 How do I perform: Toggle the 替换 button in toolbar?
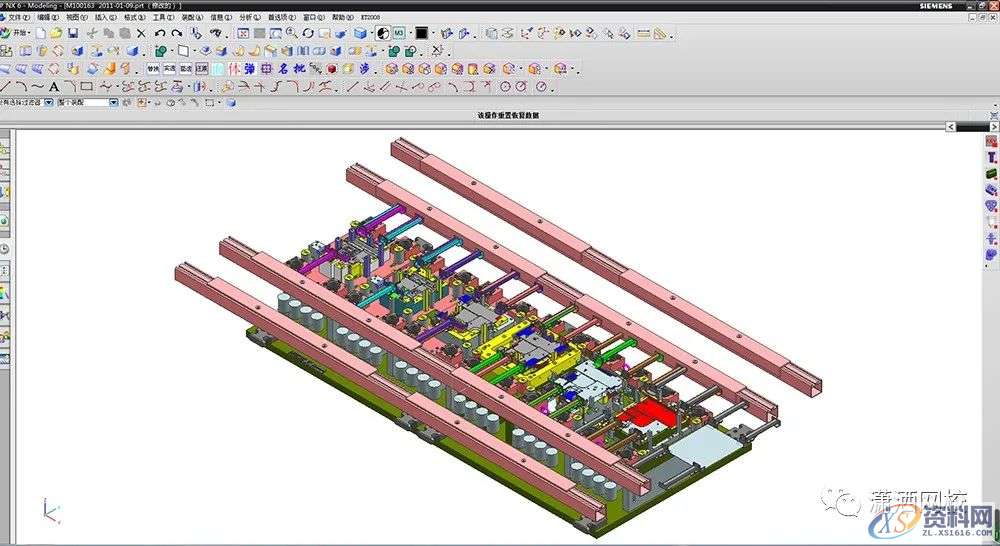[153, 69]
